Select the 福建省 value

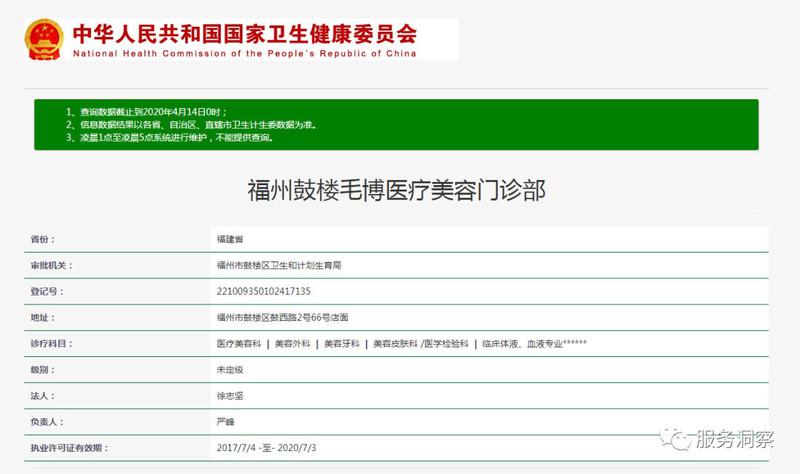click(x=230, y=240)
